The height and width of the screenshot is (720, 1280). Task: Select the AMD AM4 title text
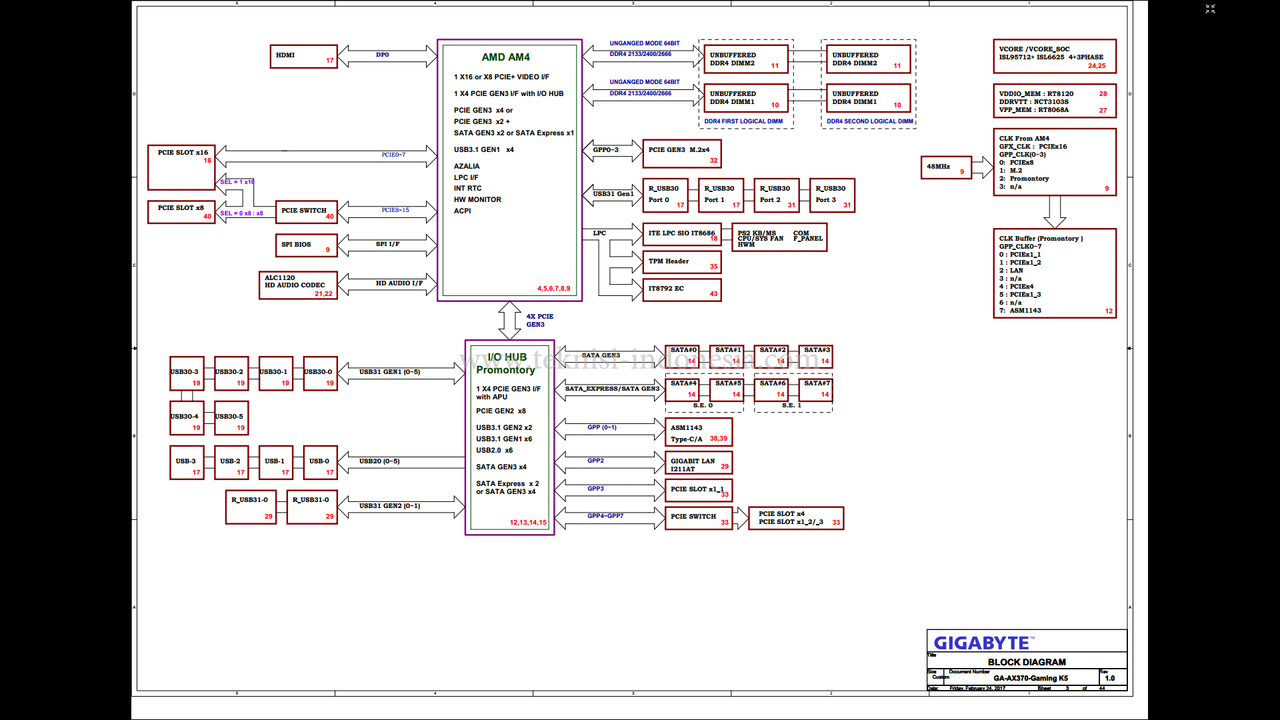click(x=506, y=58)
